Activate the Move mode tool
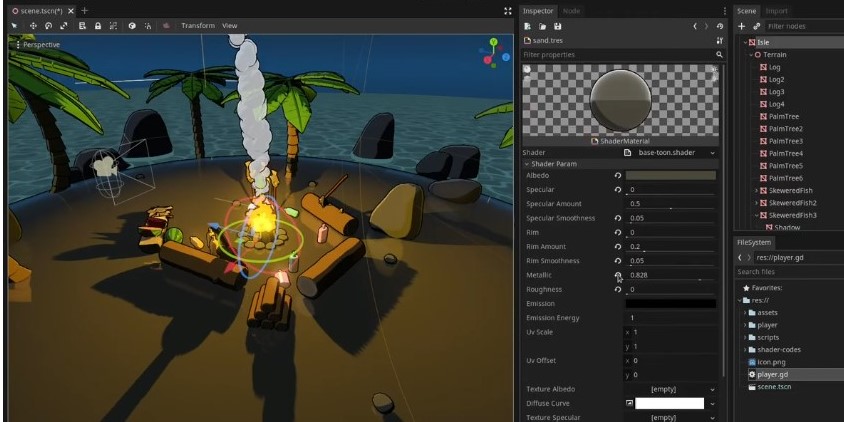This screenshot has width=844, height=422. (x=33, y=26)
